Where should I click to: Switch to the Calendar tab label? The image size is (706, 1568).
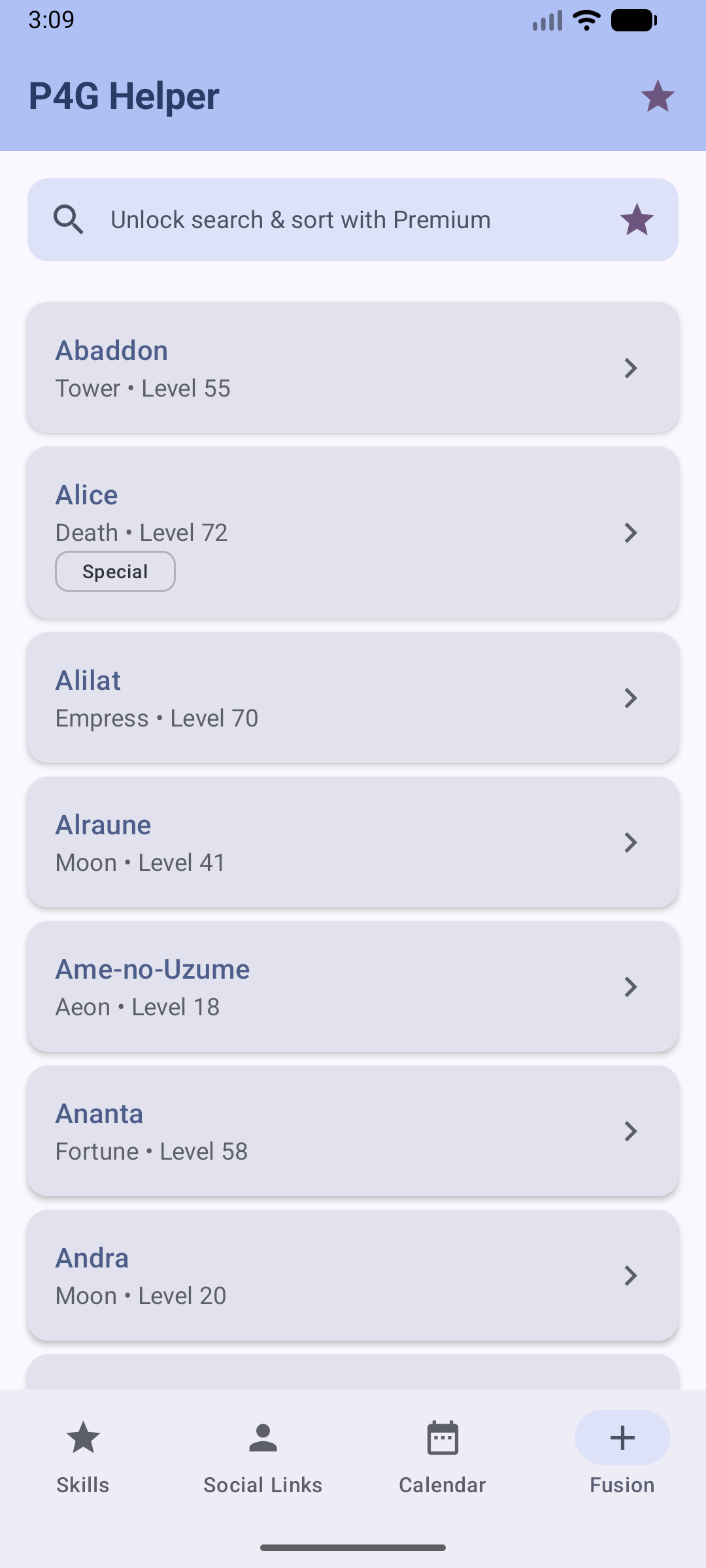(443, 1485)
